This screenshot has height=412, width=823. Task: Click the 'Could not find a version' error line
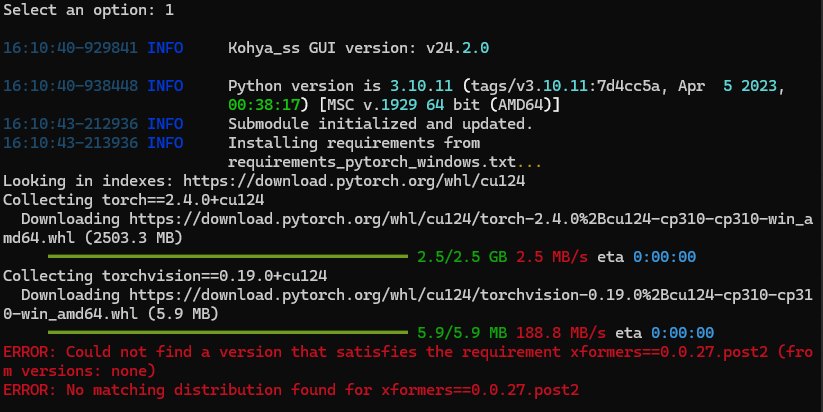click(408, 362)
